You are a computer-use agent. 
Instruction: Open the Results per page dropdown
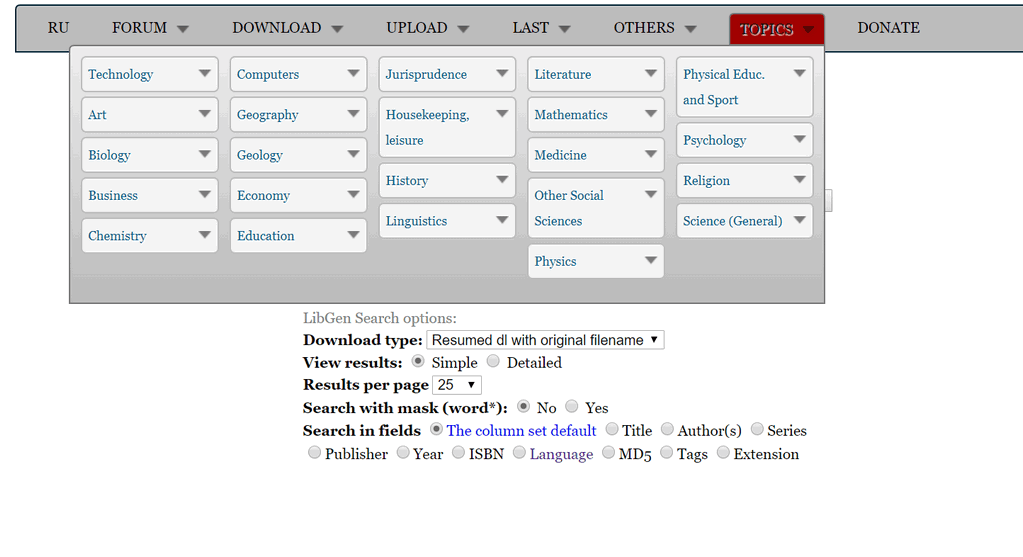click(457, 385)
